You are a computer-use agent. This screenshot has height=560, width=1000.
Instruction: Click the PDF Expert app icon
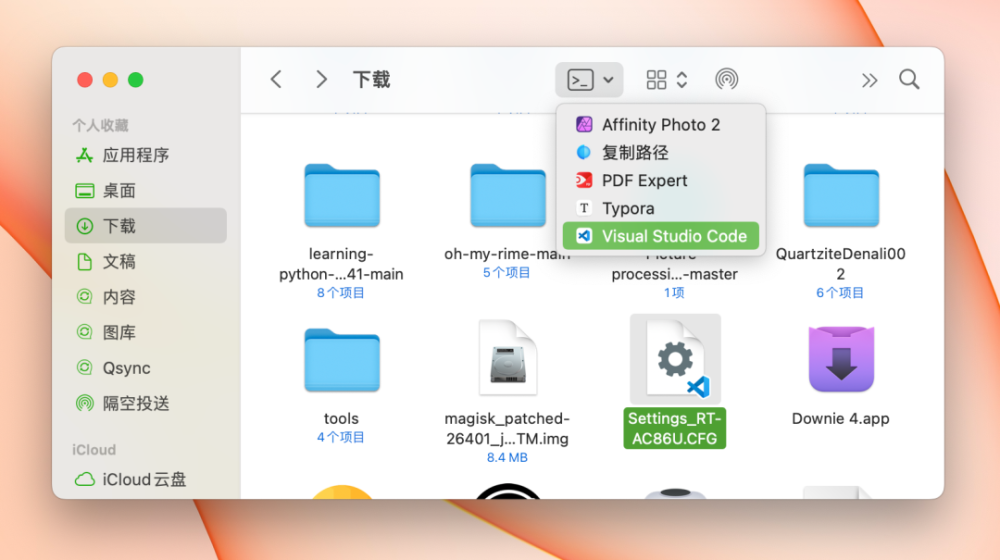(x=584, y=181)
